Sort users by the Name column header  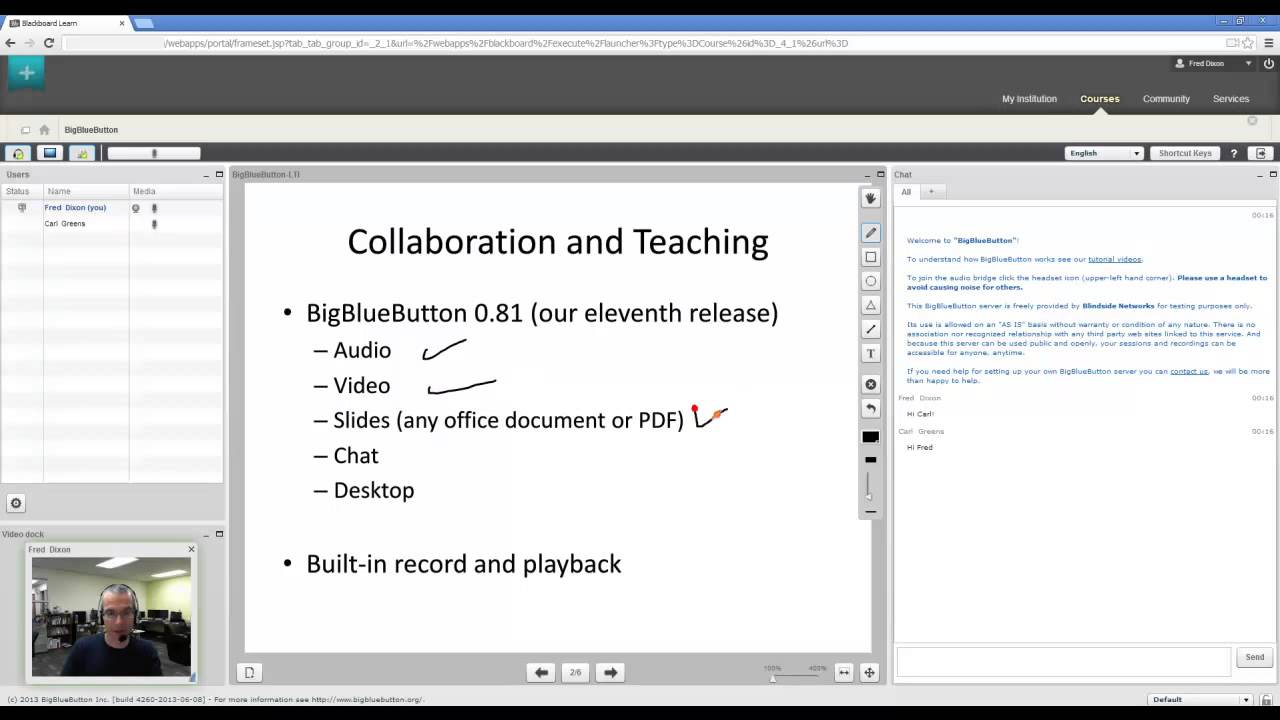tap(86, 191)
